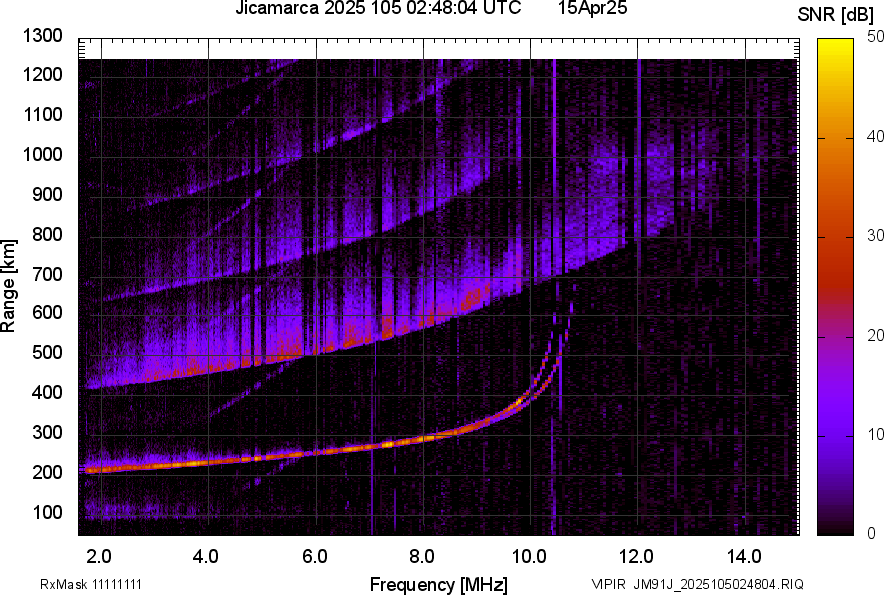The height and width of the screenshot is (595, 884).
Task: Click range axis label '1100'
Action: [43, 114]
